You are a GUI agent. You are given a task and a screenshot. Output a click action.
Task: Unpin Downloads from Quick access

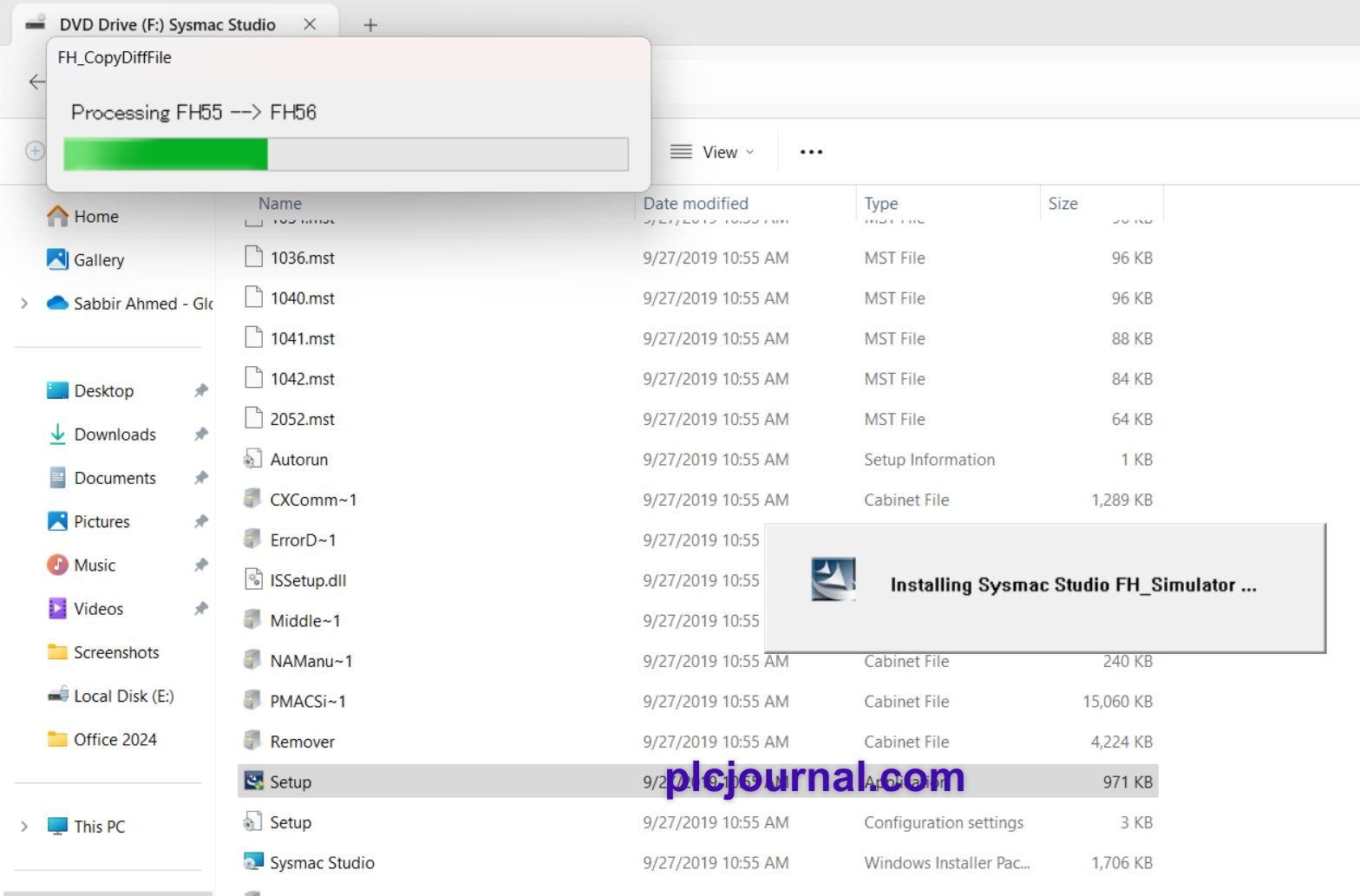point(201,434)
